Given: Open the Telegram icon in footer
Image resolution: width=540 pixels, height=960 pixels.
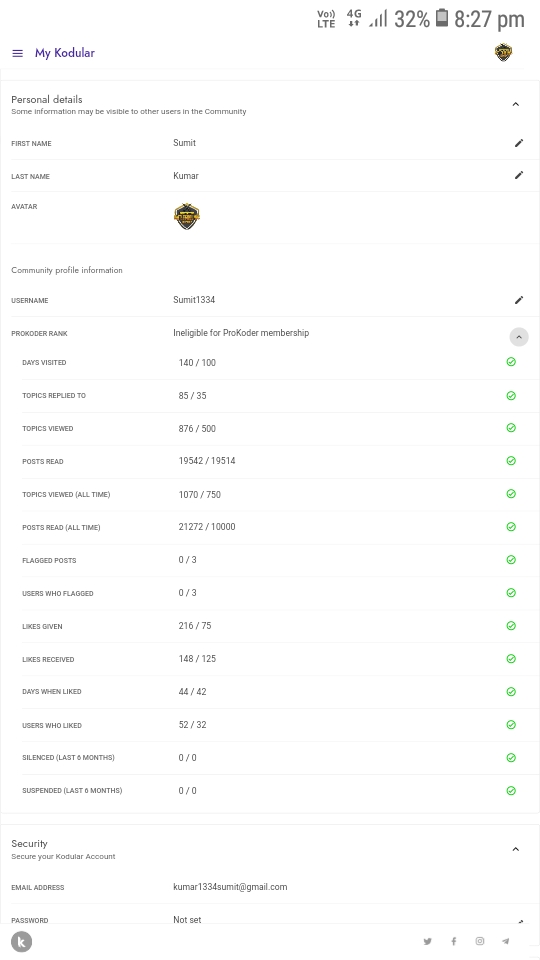Looking at the screenshot, I should 506,941.
